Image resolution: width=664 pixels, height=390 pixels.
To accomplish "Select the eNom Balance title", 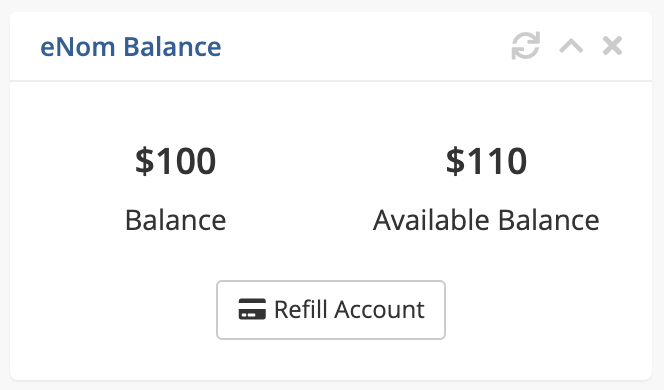I will (130, 46).
